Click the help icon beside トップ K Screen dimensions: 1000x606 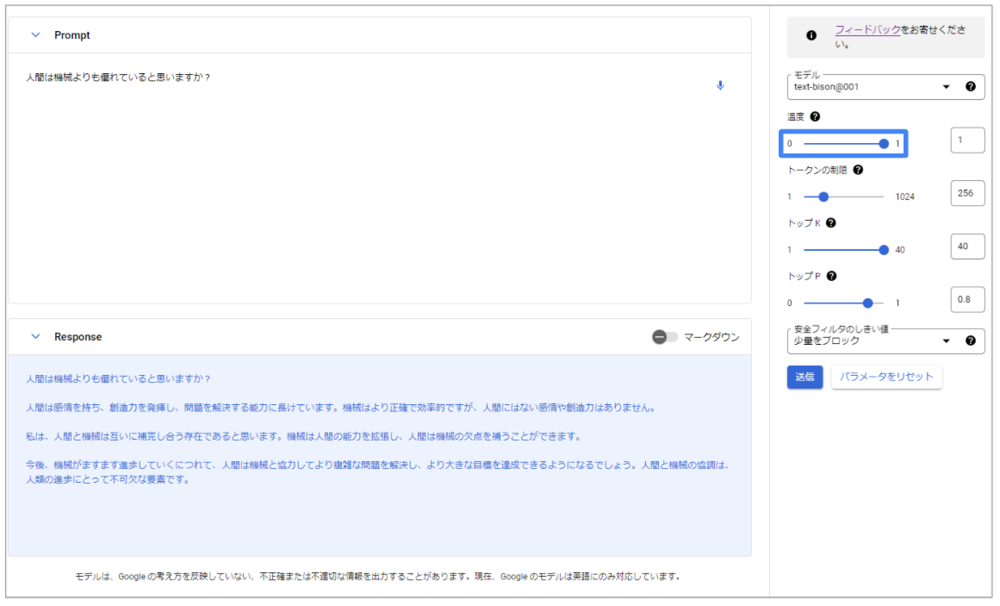(x=831, y=223)
